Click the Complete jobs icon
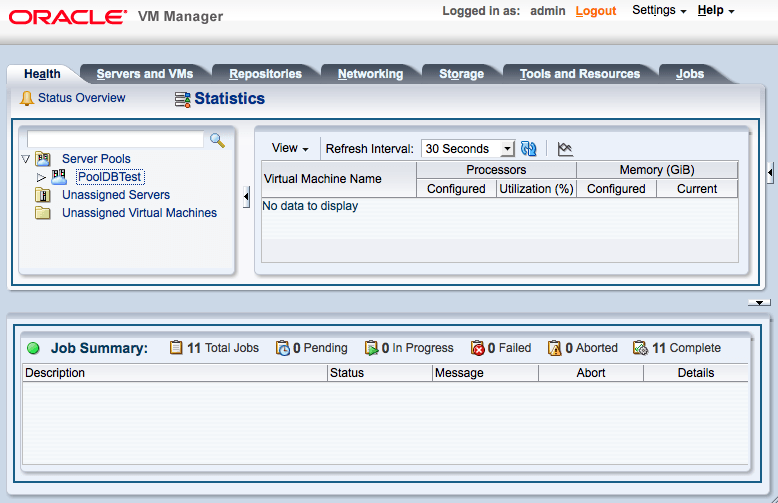Image resolution: width=778 pixels, height=503 pixels. point(641,348)
